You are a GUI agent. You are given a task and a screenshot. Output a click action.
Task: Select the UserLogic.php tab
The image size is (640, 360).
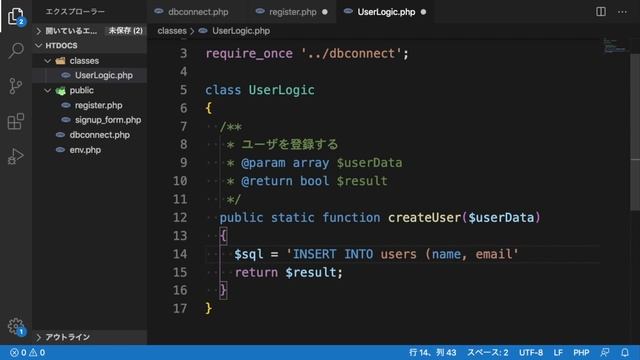(386, 12)
